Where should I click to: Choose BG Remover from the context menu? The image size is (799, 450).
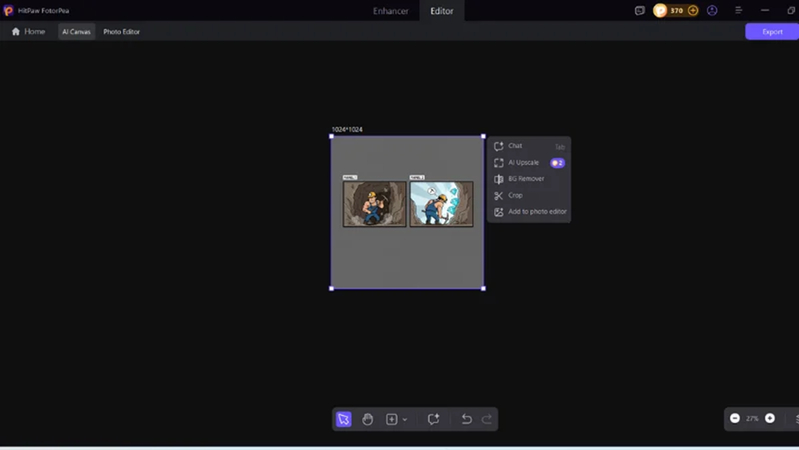(x=529, y=179)
